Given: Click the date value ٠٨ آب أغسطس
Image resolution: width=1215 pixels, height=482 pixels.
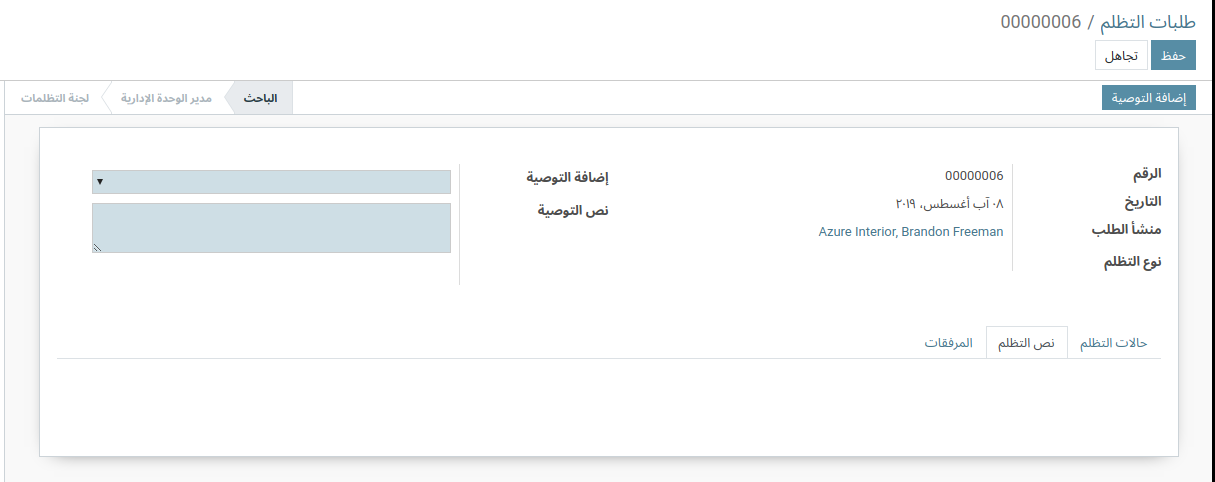Looking at the screenshot, I should tap(949, 204).
